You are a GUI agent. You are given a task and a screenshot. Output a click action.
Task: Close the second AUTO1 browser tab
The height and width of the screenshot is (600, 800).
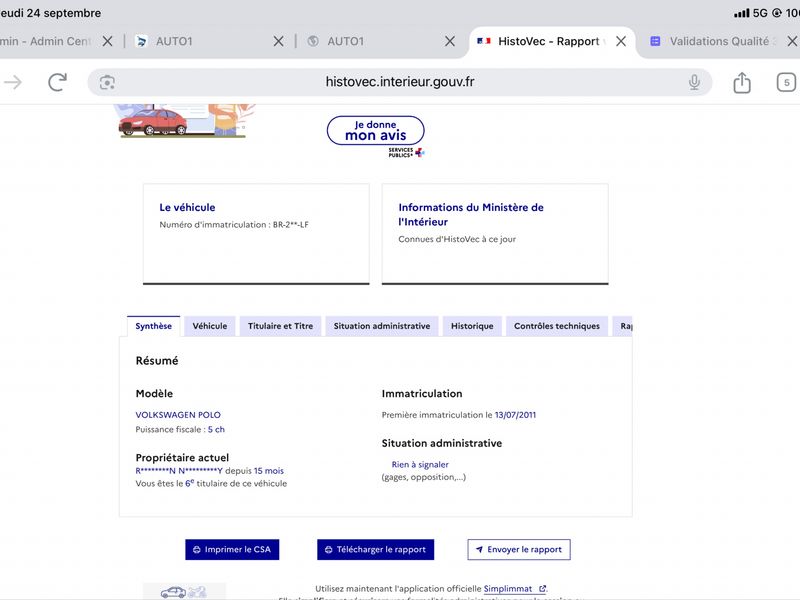(449, 41)
